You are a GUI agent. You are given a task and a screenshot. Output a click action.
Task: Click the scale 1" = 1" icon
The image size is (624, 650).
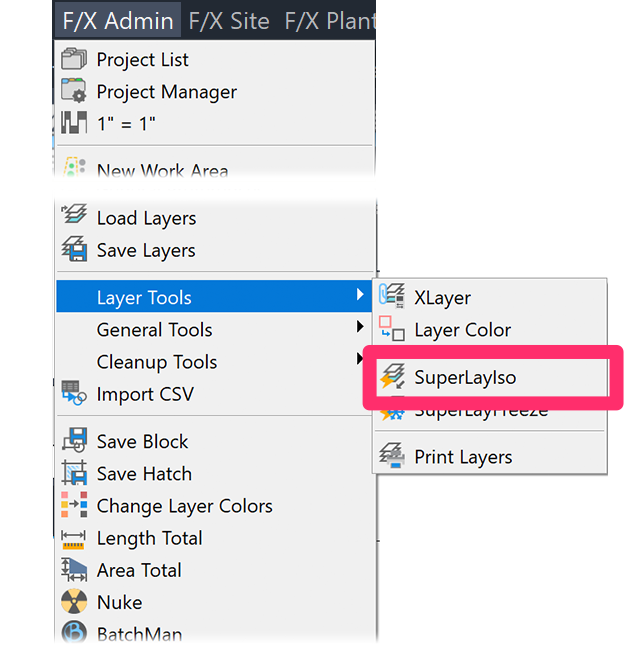(74, 124)
